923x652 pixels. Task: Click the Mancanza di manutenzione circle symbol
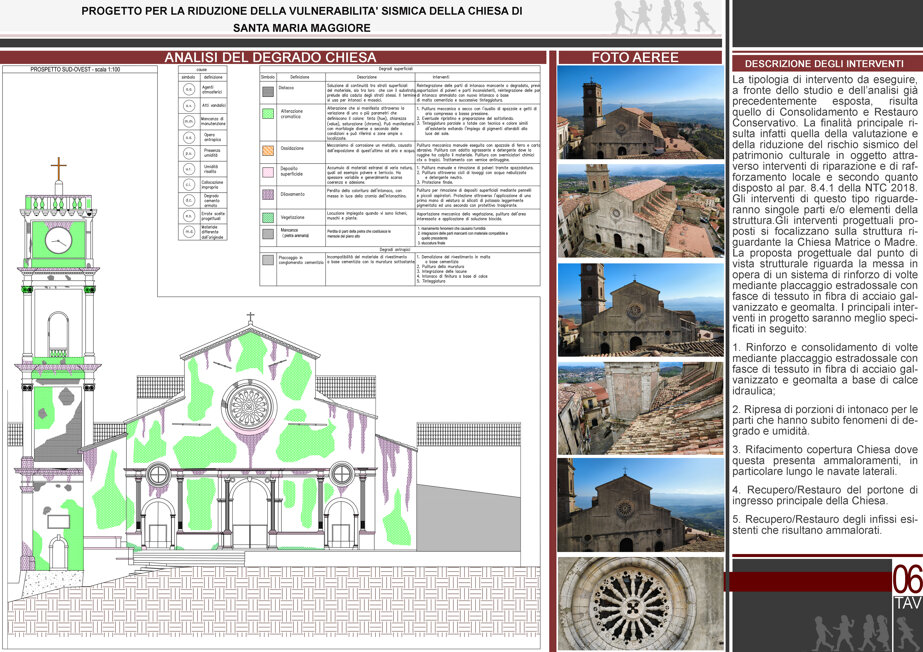pyautogui.click(x=188, y=121)
